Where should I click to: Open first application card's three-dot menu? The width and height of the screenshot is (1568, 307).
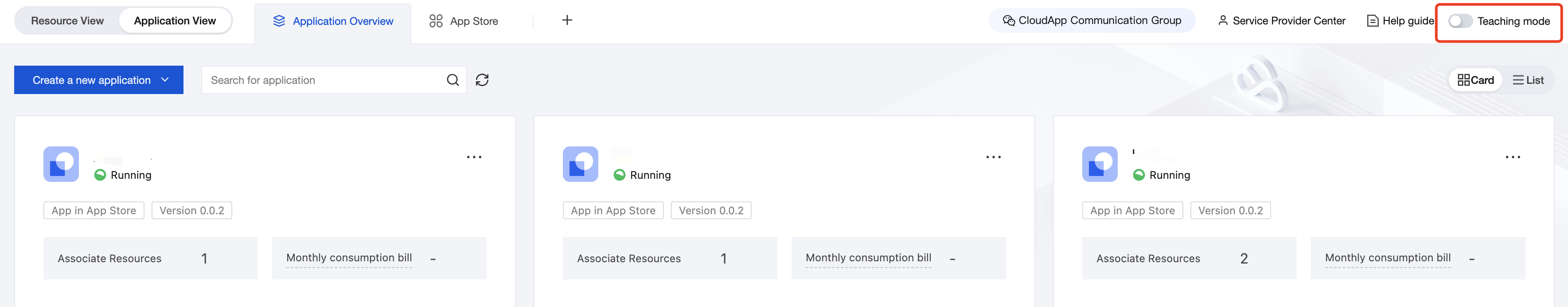point(474,157)
